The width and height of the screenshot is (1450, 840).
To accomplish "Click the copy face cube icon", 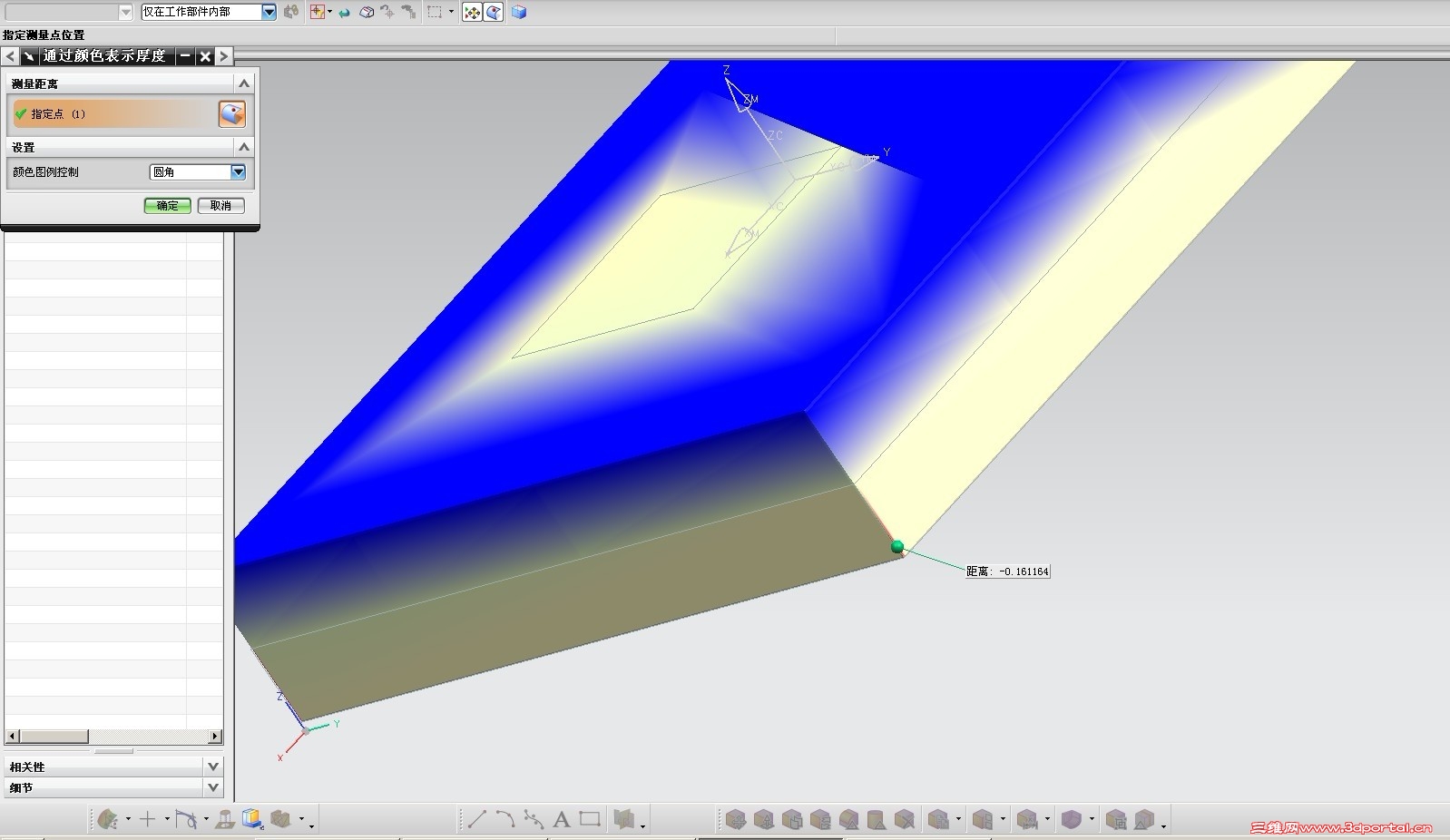I will click(938, 820).
